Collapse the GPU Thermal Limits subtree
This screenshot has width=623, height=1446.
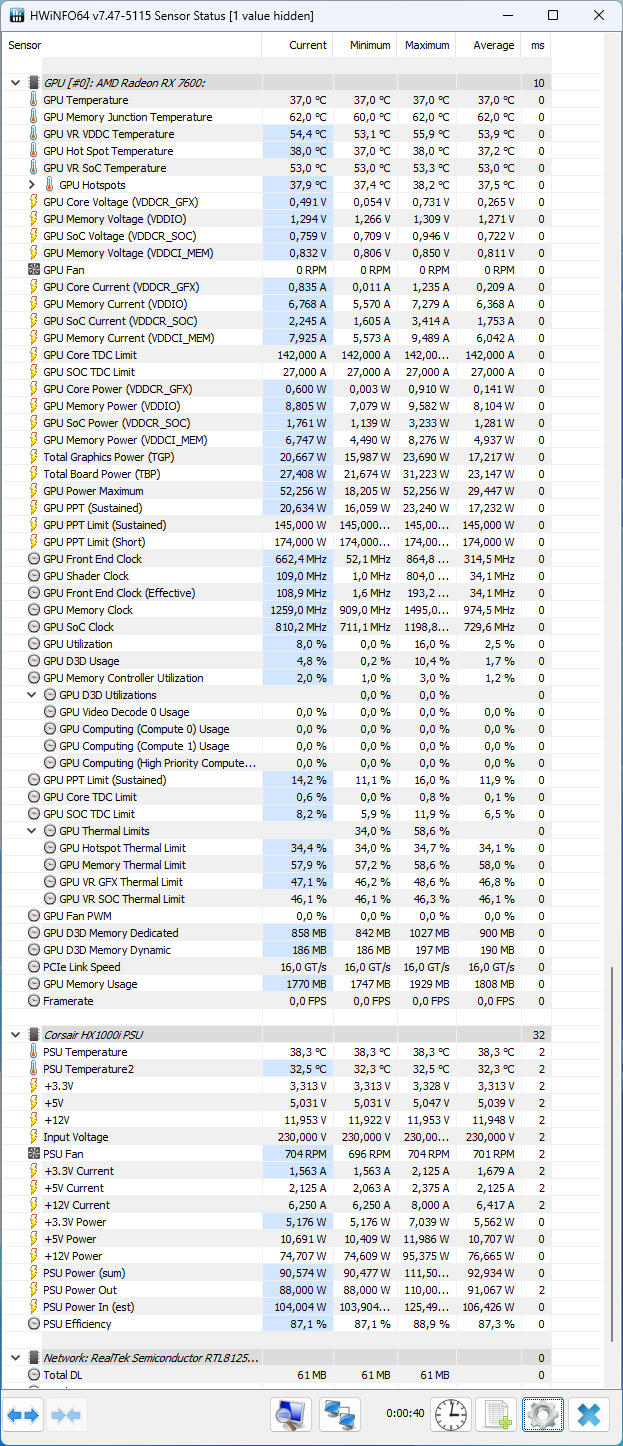32,831
